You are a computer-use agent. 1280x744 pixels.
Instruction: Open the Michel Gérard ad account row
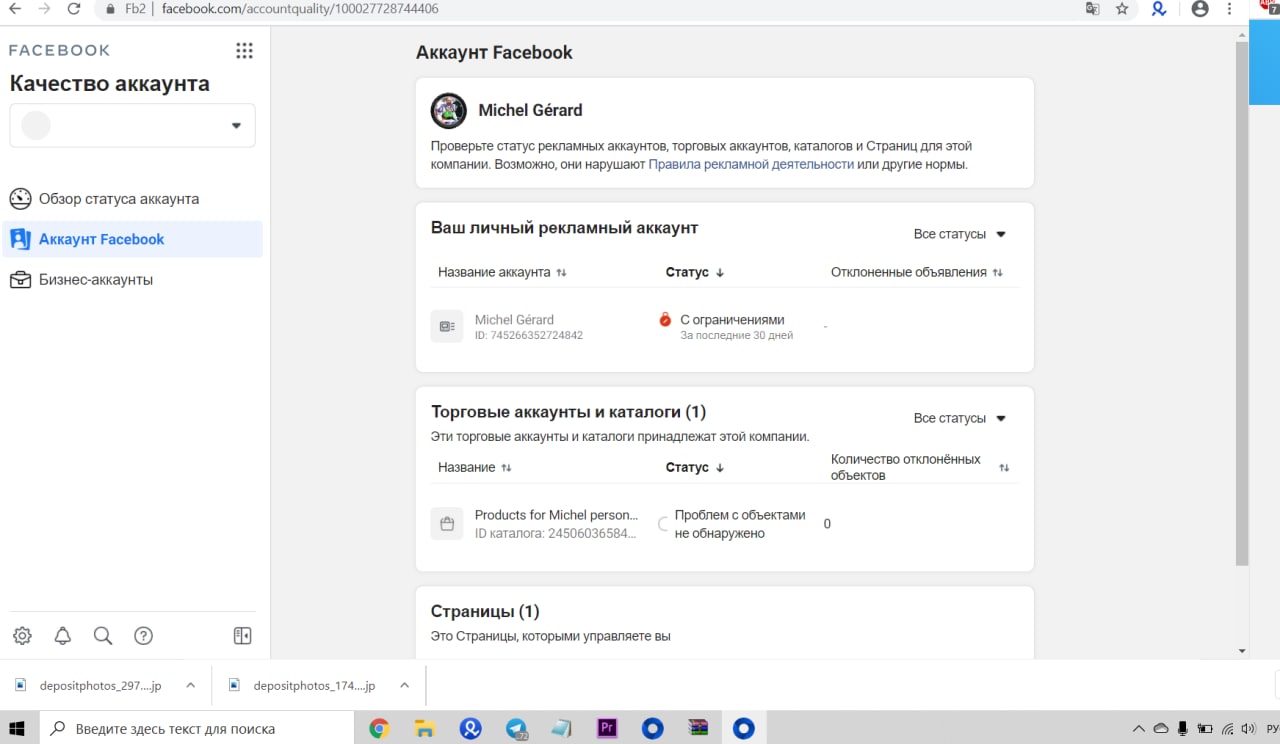click(725, 327)
